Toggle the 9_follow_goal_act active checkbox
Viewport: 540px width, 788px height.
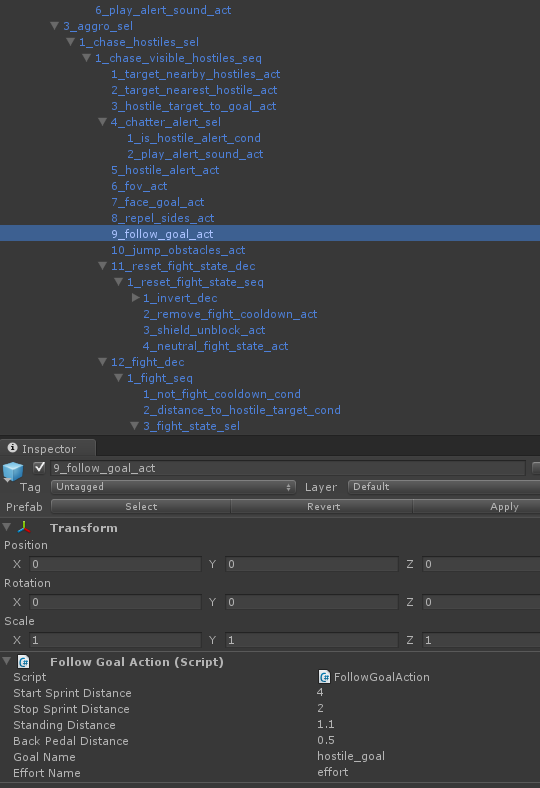(39, 468)
